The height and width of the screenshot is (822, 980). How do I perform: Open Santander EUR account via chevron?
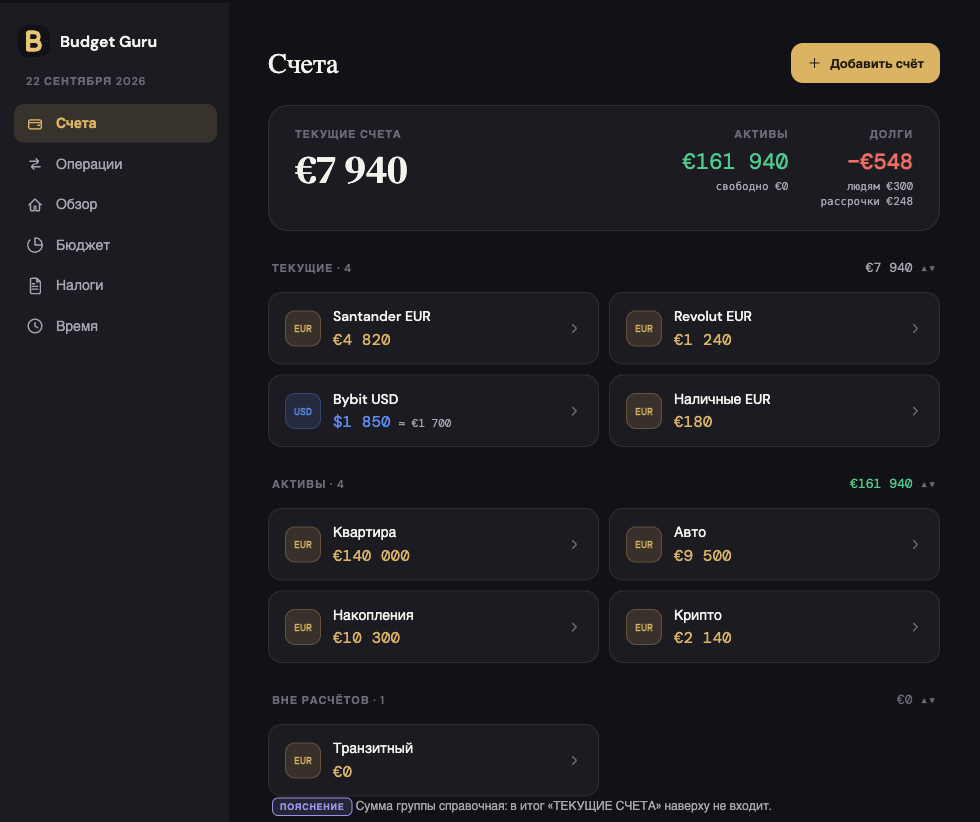tap(574, 328)
